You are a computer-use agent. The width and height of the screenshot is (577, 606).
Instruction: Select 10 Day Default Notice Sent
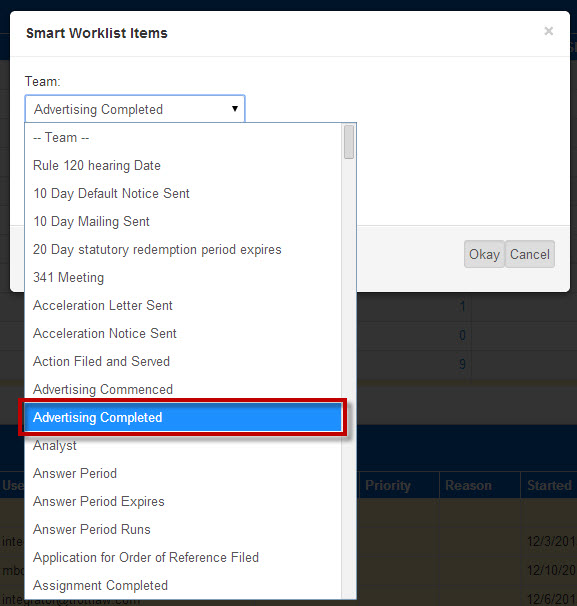(x=183, y=193)
